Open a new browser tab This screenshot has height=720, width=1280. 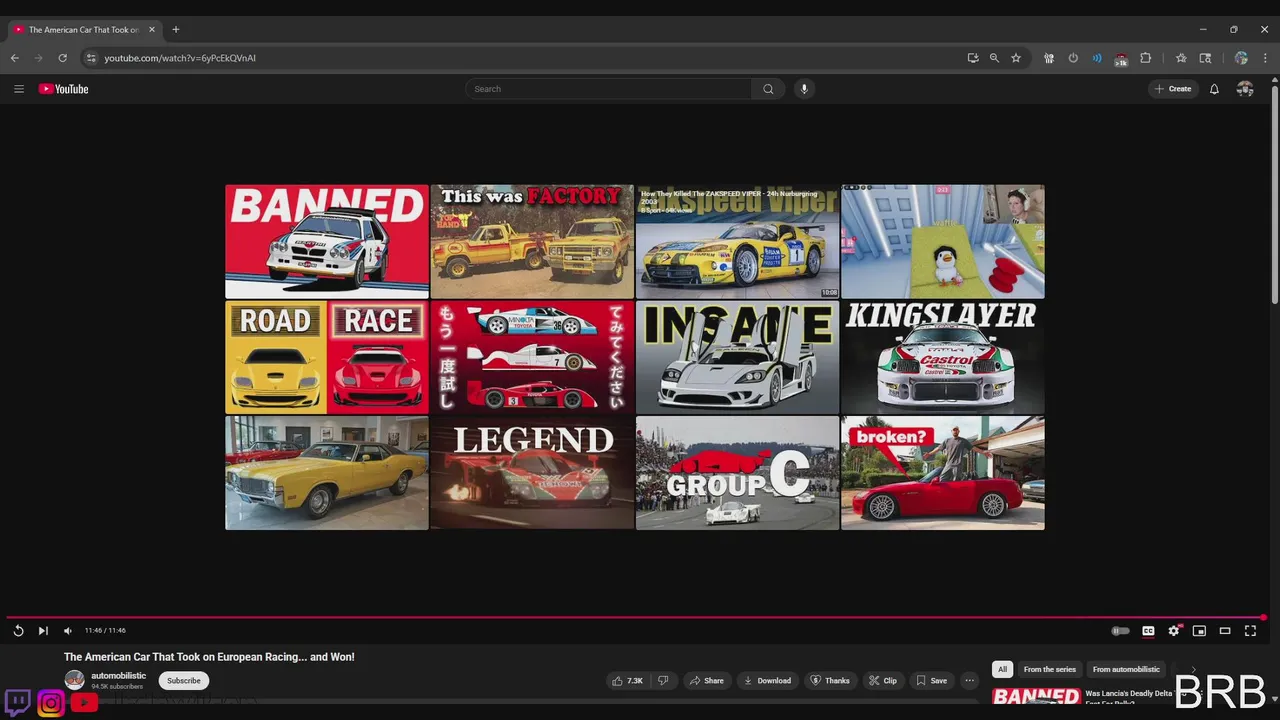[x=176, y=30]
